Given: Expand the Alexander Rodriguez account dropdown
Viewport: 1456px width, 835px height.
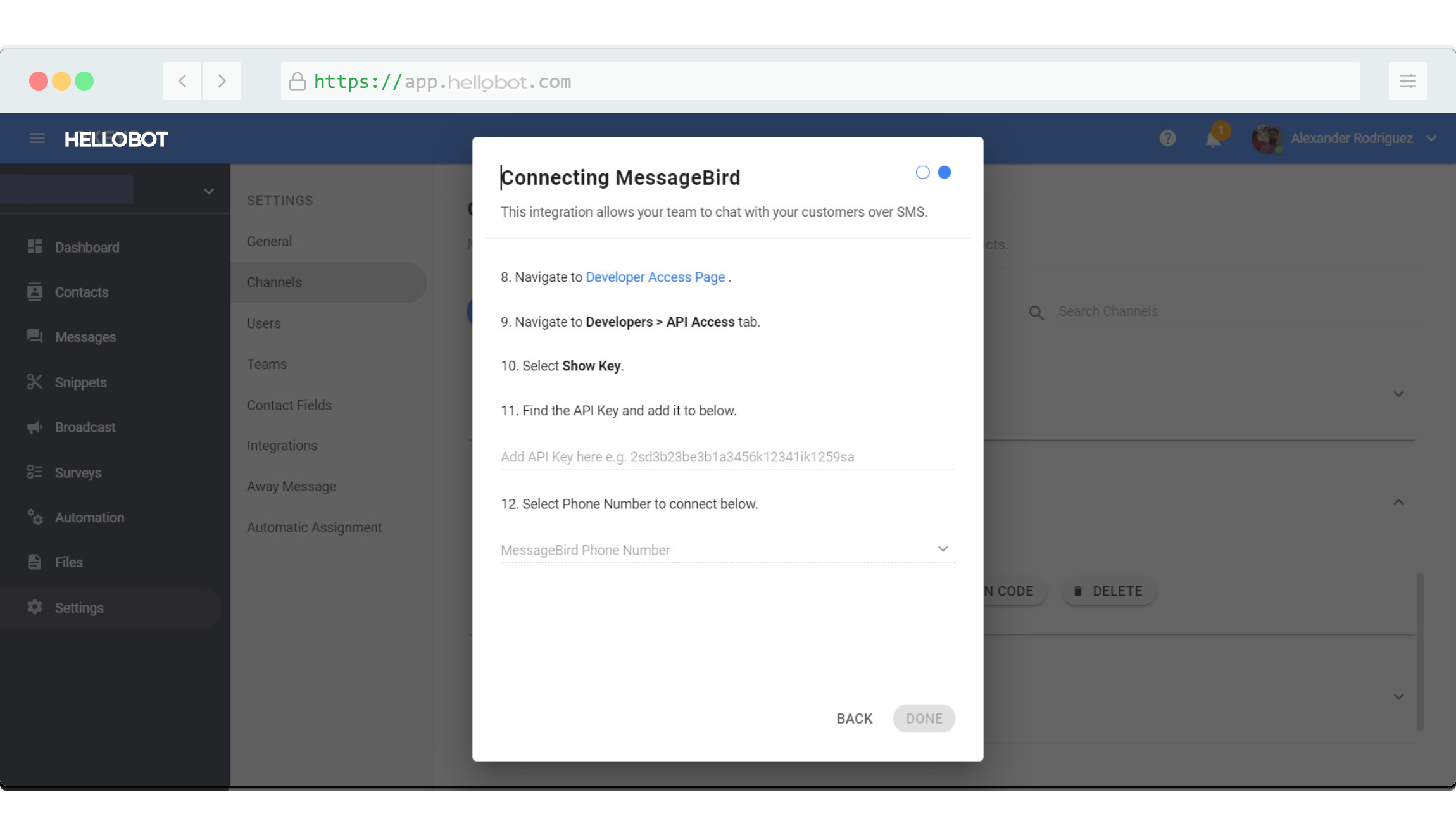Looking at the screenshot, I should coord(1431,138).
